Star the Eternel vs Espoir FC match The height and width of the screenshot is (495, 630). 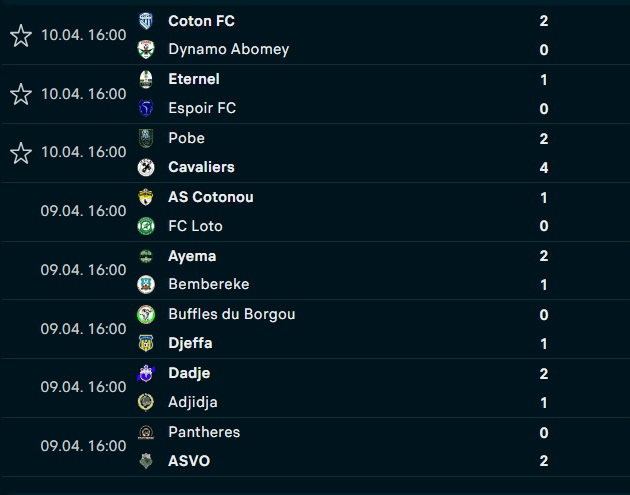click(x=20, y=94)
